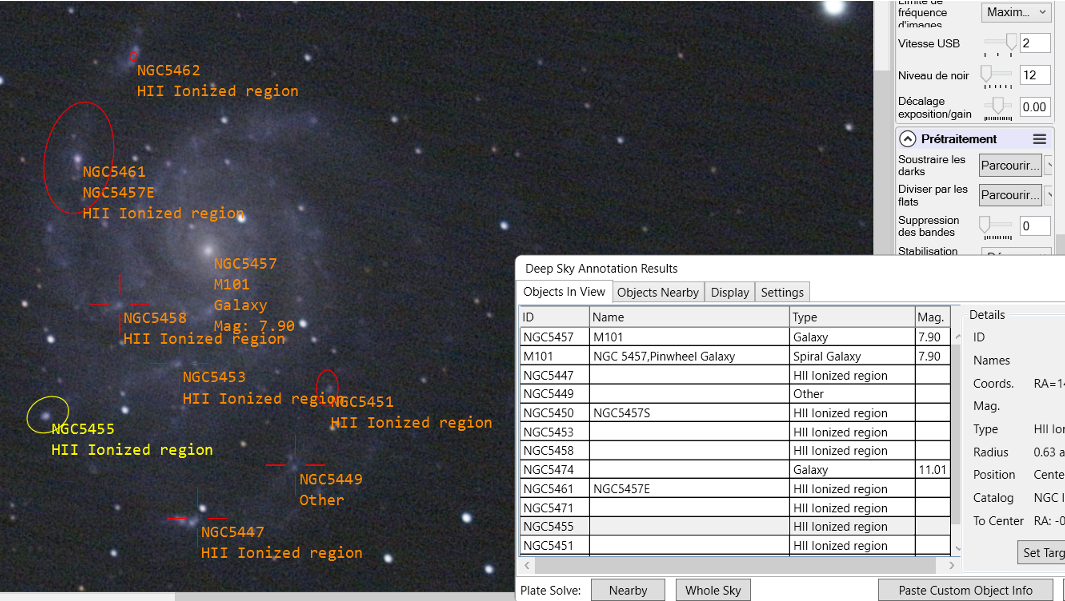This screenshot has height=601, width=1065.
Task: Select the NGC5449 table row
Action: point(735,394)
